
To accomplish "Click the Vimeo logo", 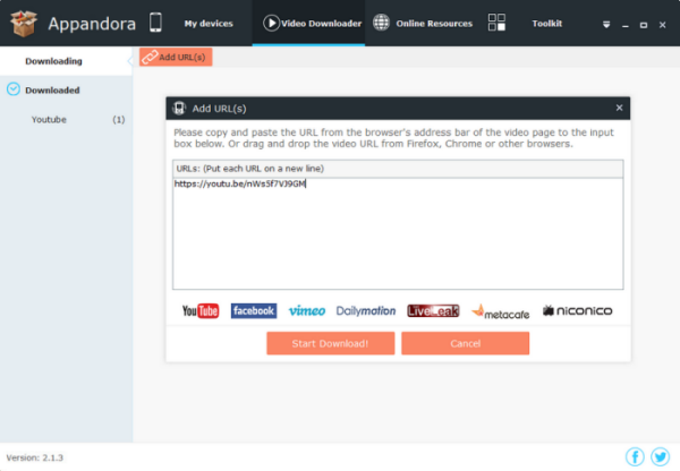I will pyautogui.click(x=307, y=311).
